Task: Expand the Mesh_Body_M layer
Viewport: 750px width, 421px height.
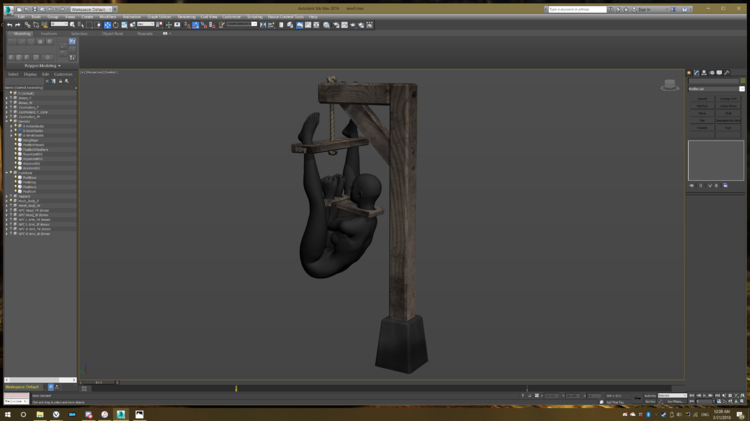Action: pyautogui.click(x=7, y=206)
